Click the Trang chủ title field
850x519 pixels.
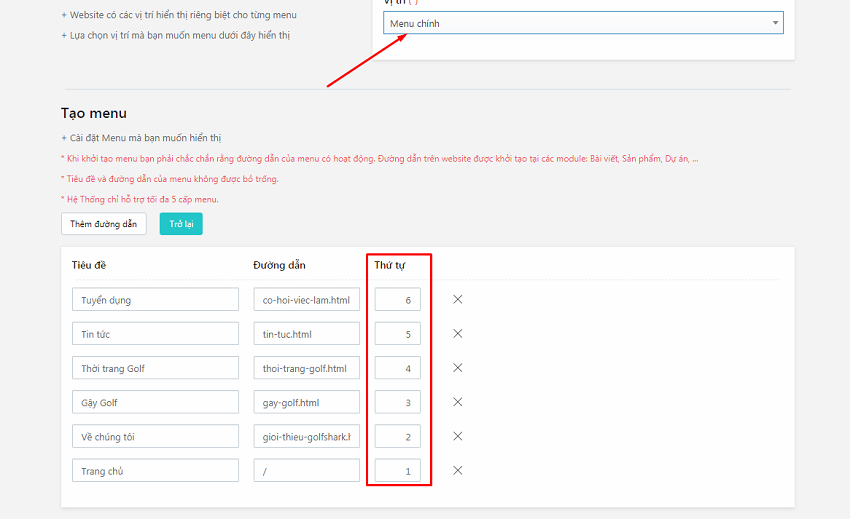coord(155,471)
